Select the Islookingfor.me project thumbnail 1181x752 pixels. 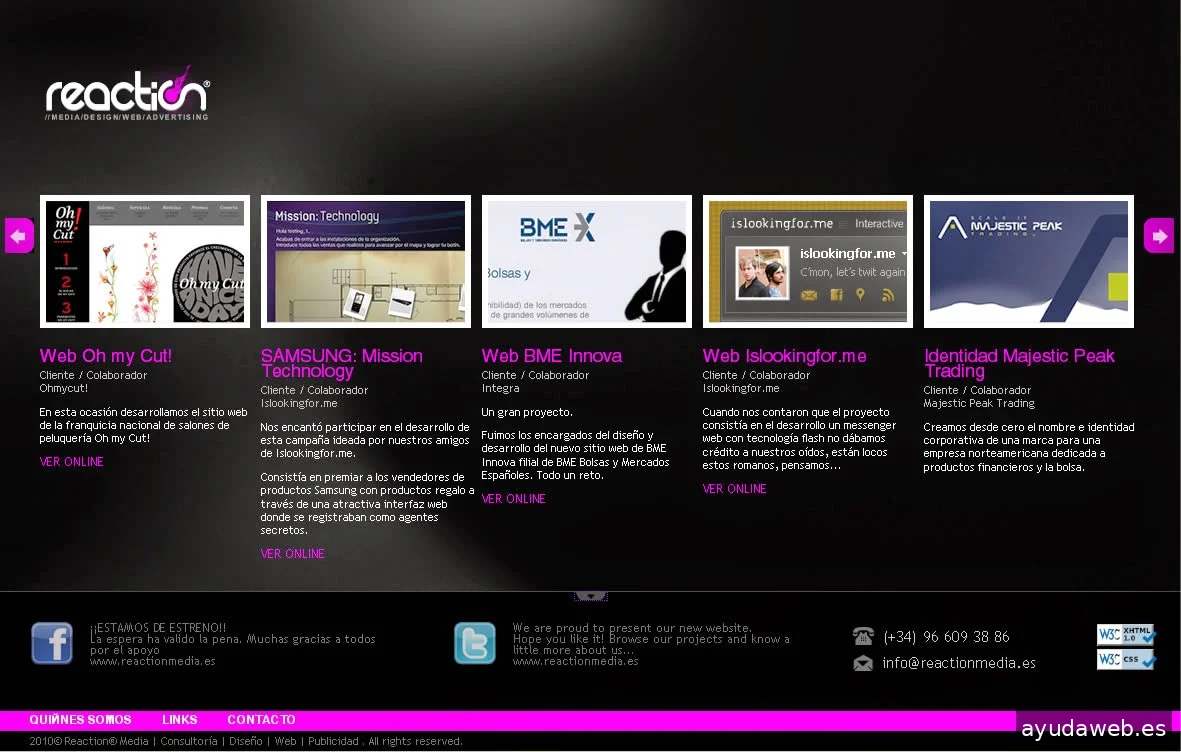point(807,261)
